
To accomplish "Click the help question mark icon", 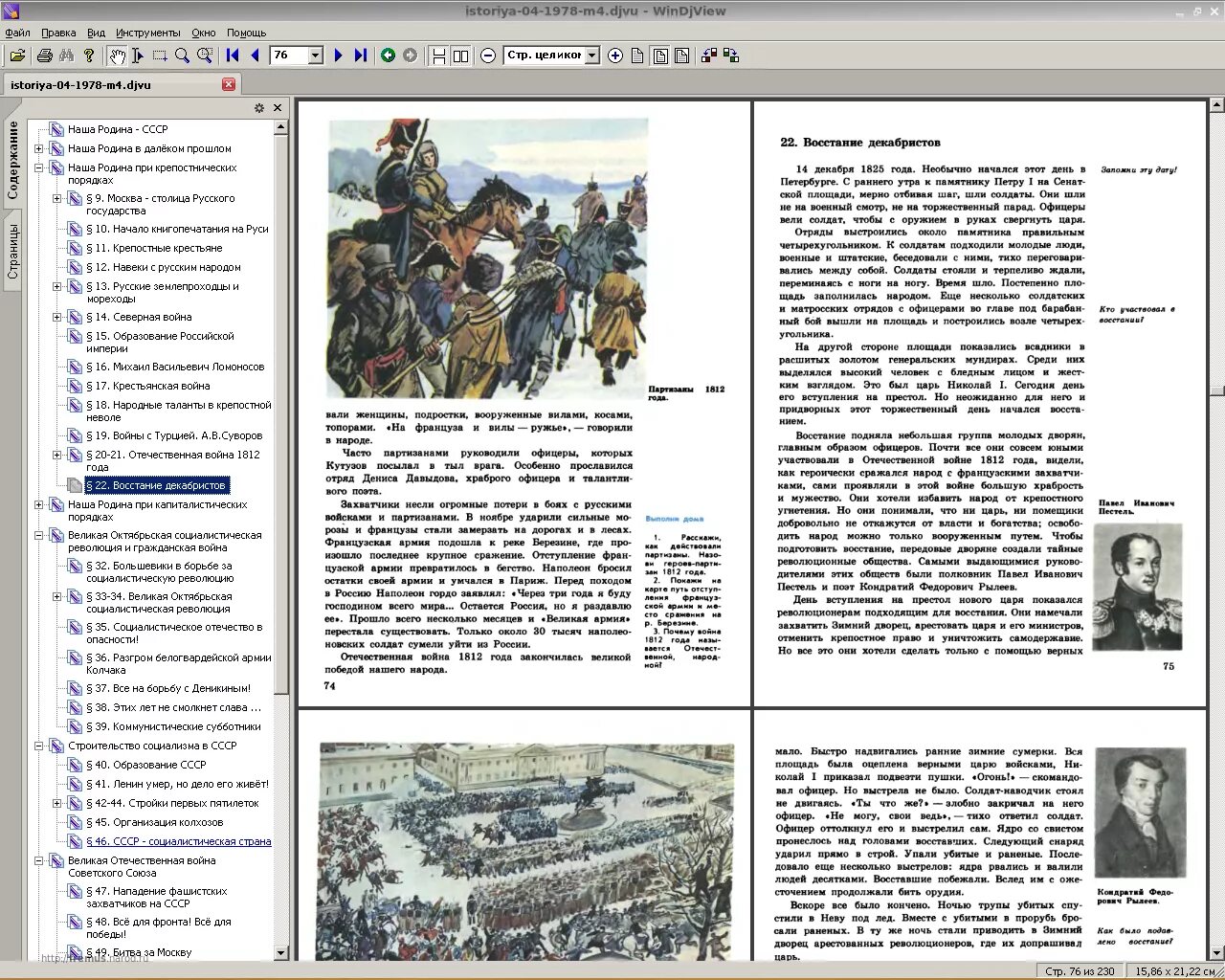I will click(89, 56).
